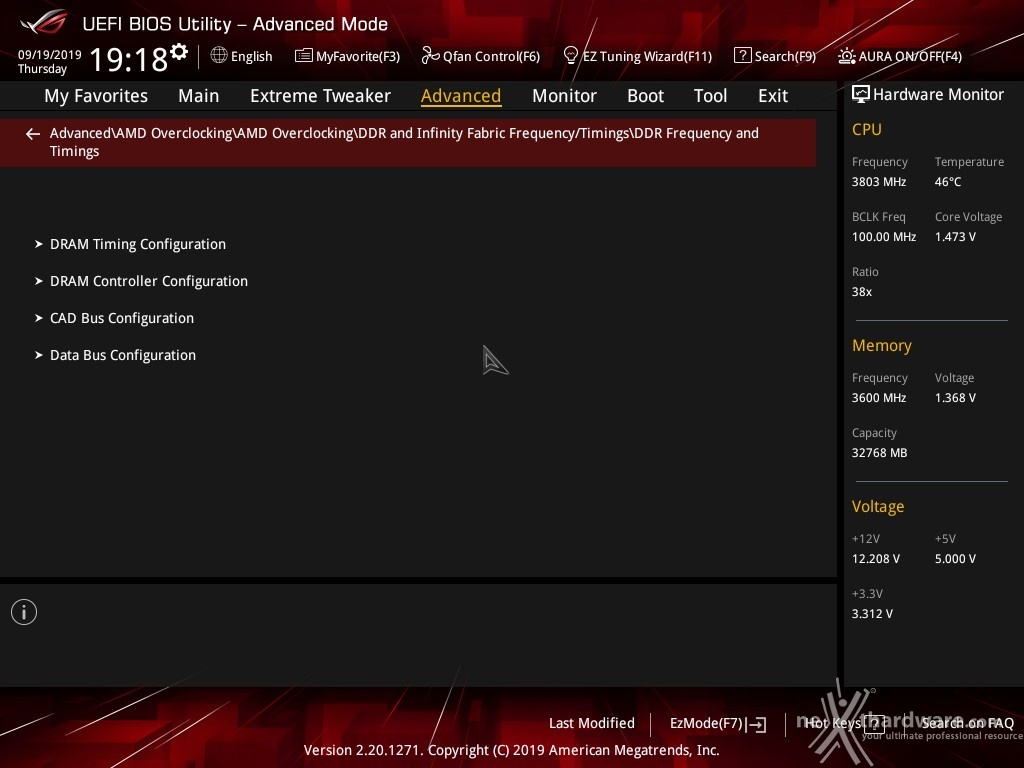The width and height of the screenshot is (1024, 768).
Task: Open CAD Bus Configuration submenu
Action: click(x=122, y=319)
